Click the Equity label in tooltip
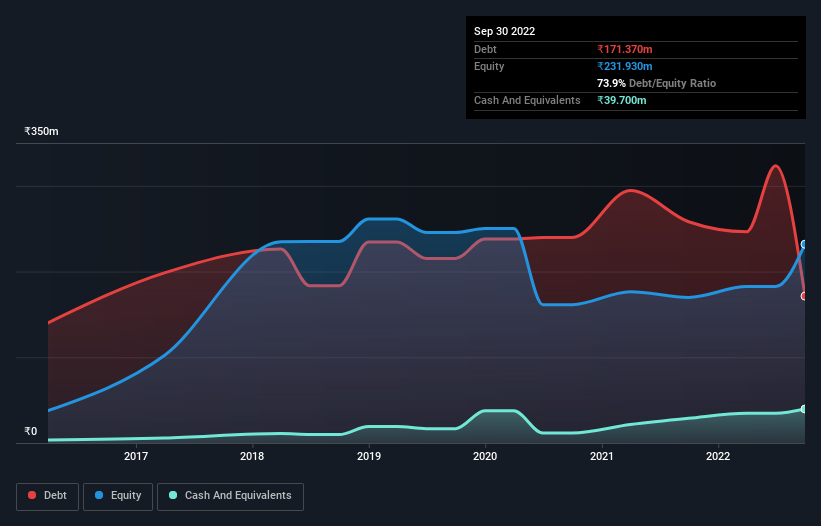This screenshot has width=821, height=526. [x=489, y=66]
